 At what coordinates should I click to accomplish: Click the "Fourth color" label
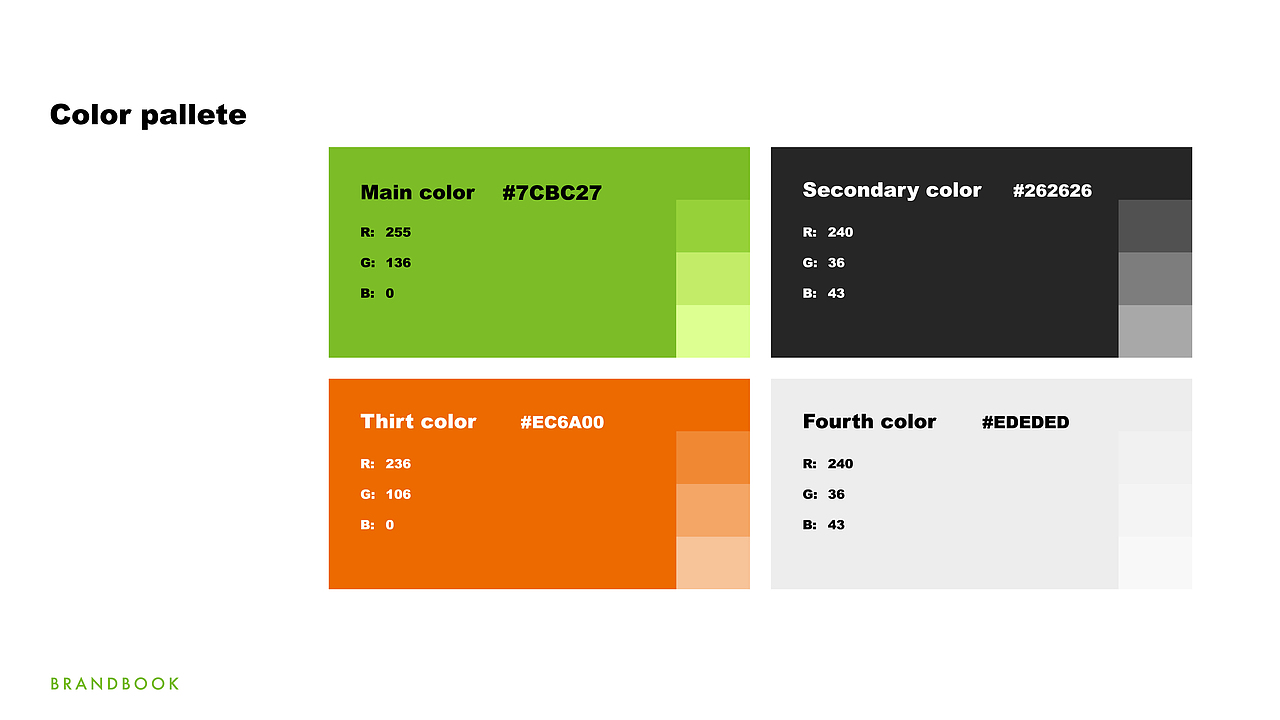click(x=869, y=421)
